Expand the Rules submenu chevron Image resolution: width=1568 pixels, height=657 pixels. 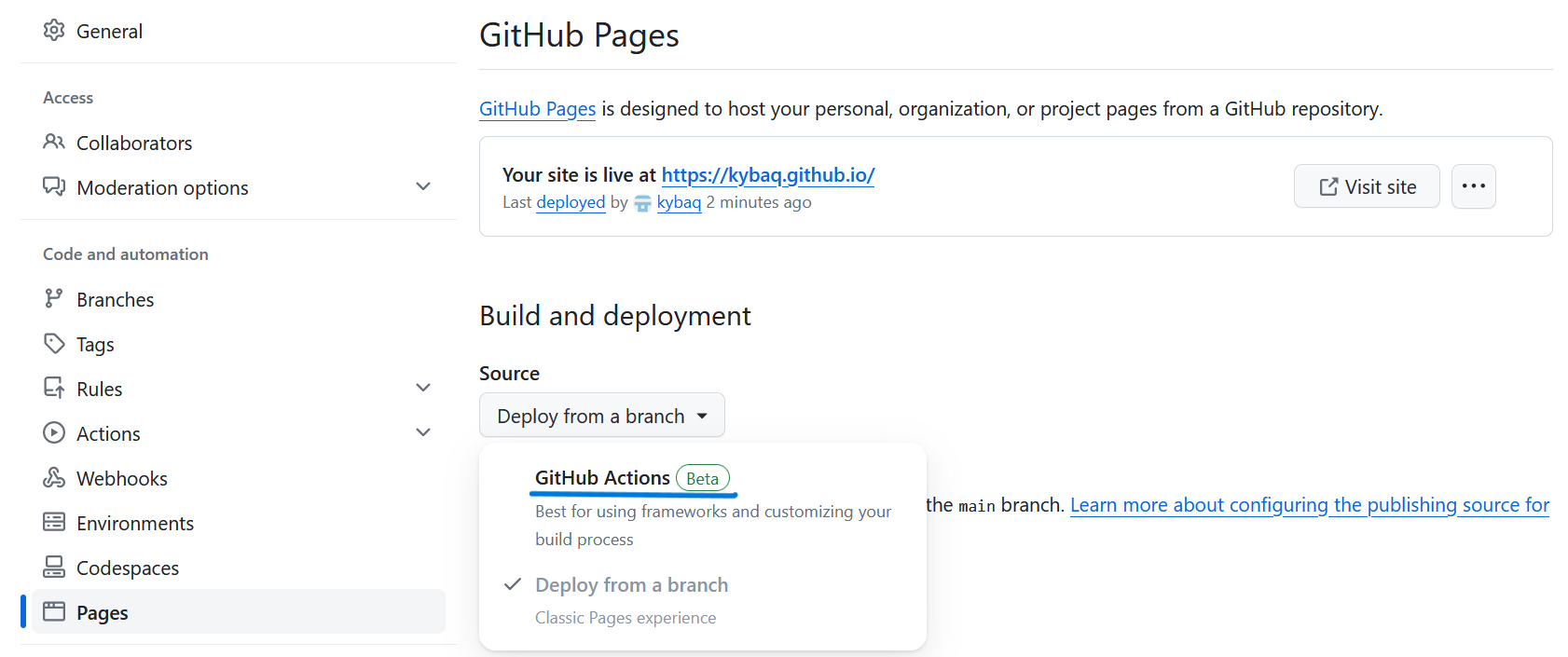pos(423,389)
